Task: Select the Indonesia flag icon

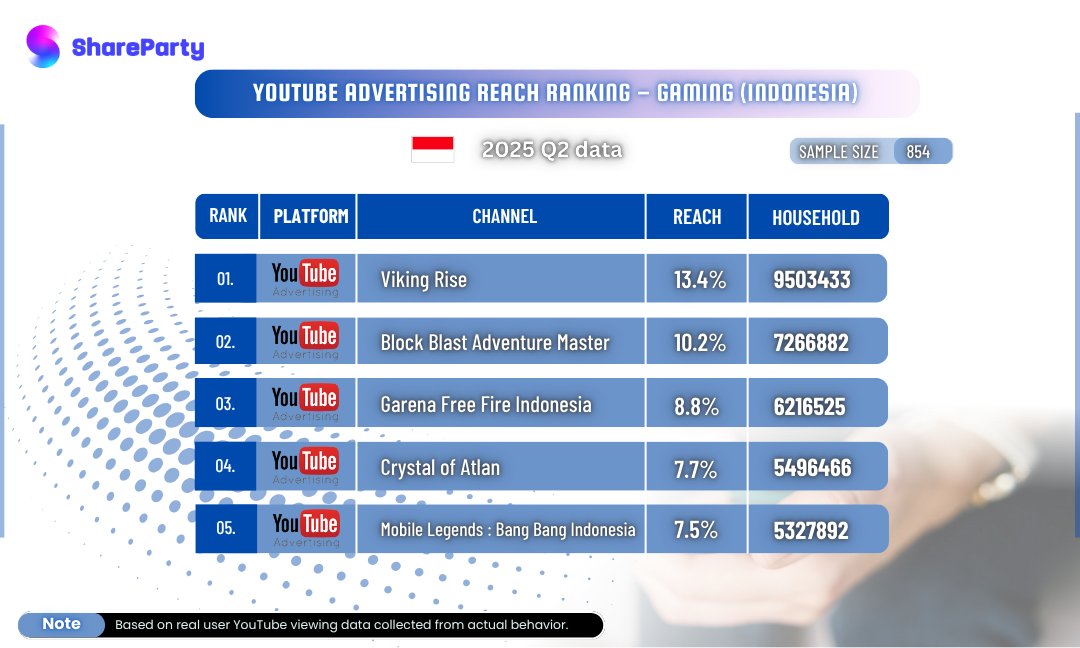Action: tap(432, 148)
